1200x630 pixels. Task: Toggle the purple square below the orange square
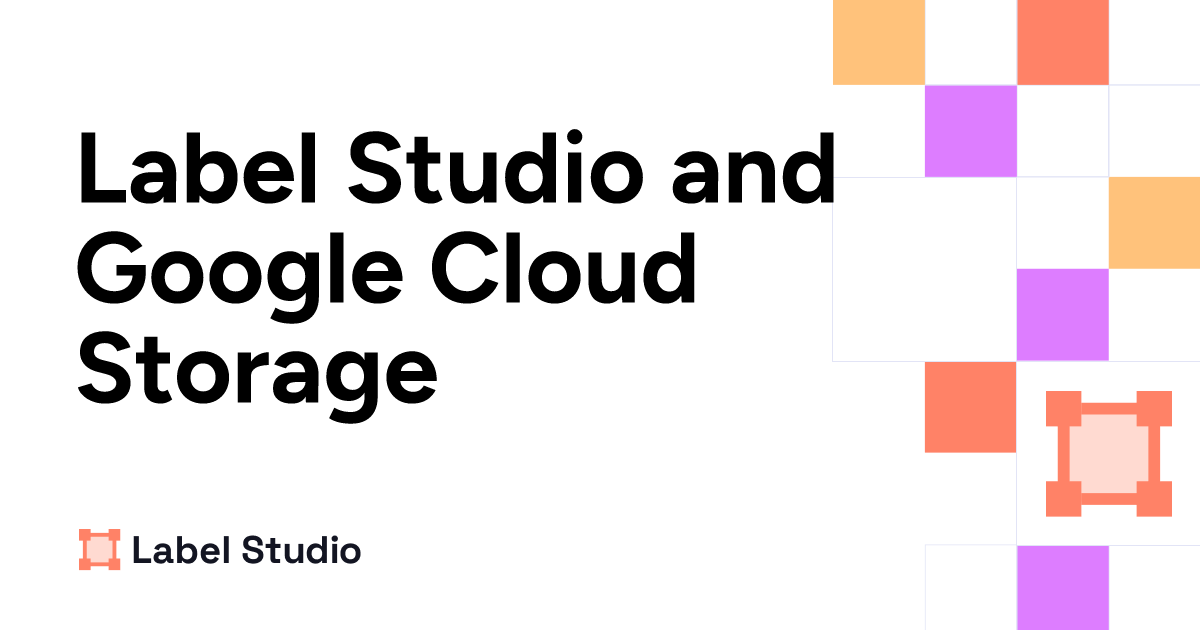(1062, 313)
